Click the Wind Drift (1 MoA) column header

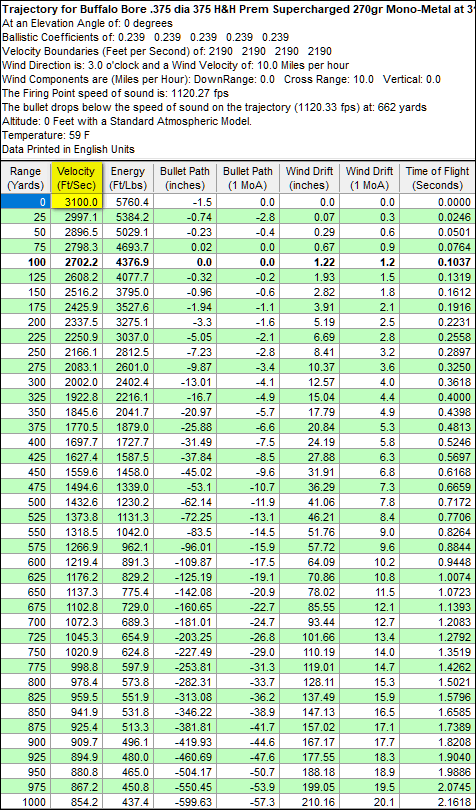370,177
